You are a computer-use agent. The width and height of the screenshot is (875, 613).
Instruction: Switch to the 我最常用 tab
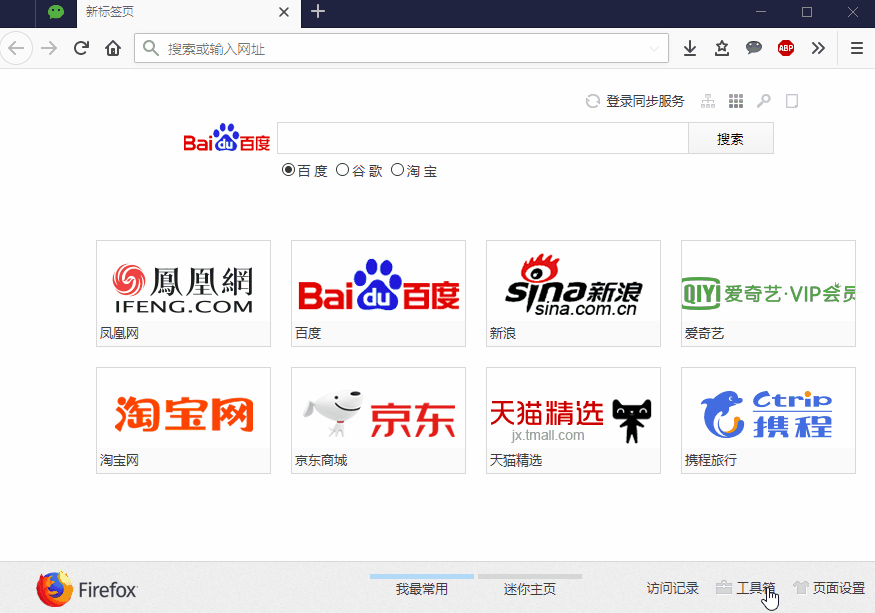click(x=422, y=588)
